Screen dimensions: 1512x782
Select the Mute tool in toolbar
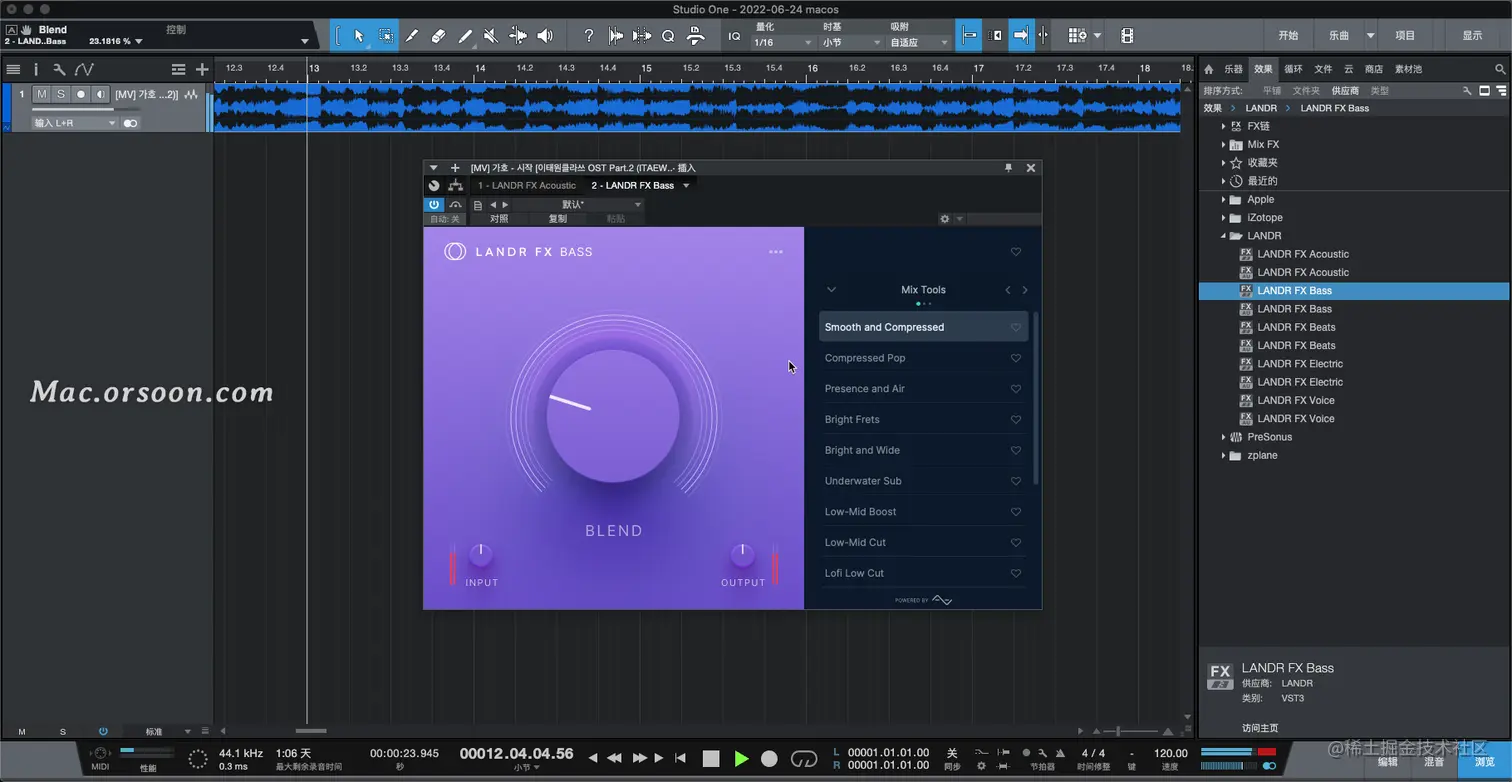pos(491,36)
